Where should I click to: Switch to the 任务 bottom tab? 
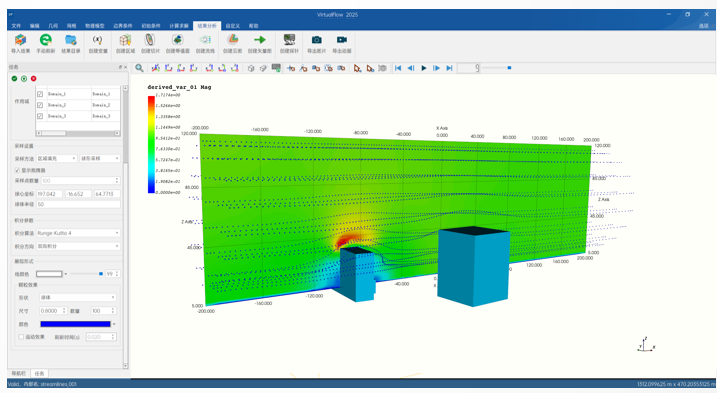(39, 373)
